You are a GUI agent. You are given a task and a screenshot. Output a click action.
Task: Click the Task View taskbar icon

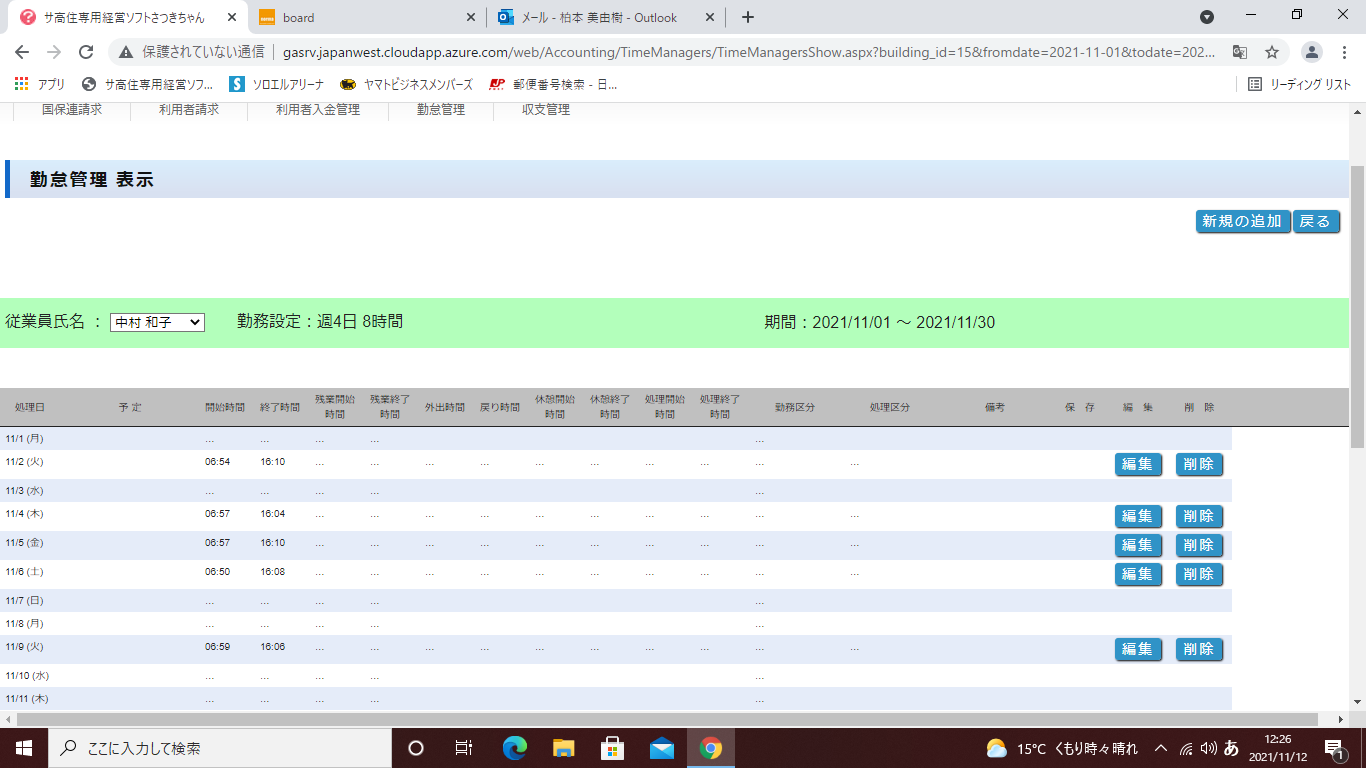tap(464, 748)
